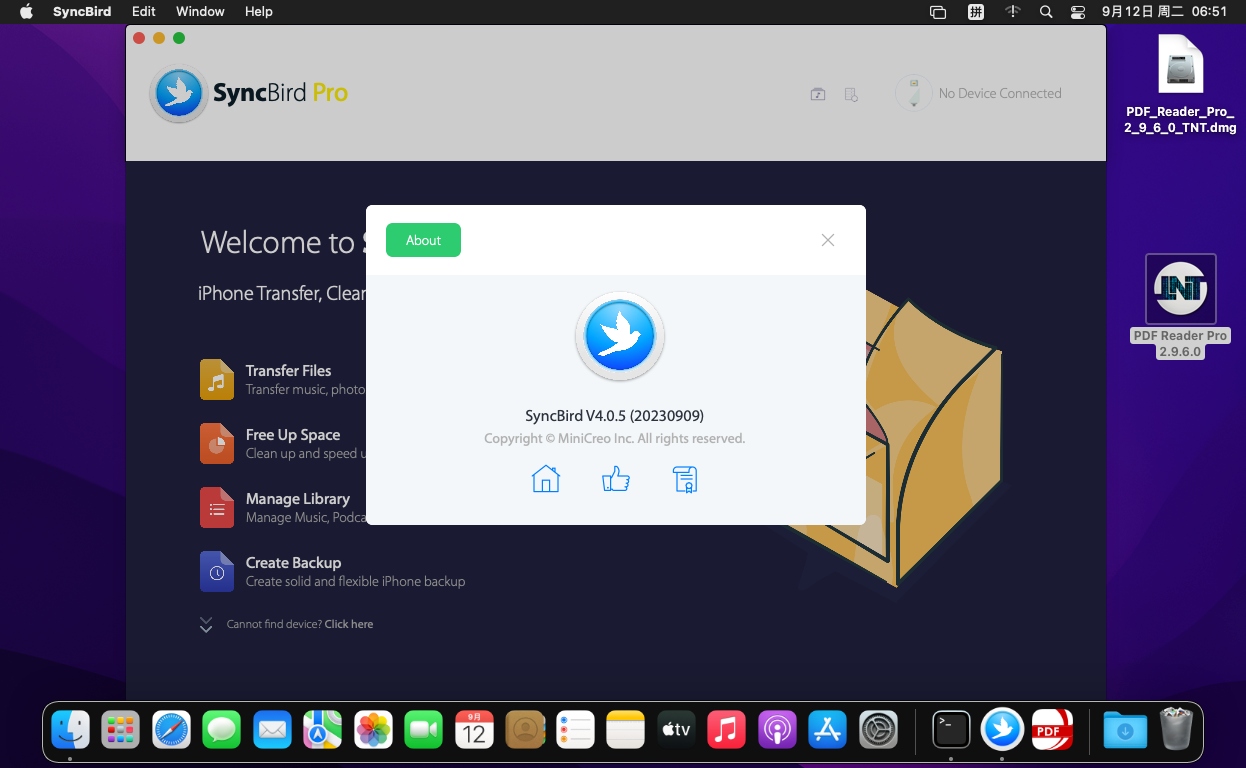Open Control Center from menu bar
The width and height of the screenshot is (1246, 768).
pyautogui.click(x=1078, y=12)
